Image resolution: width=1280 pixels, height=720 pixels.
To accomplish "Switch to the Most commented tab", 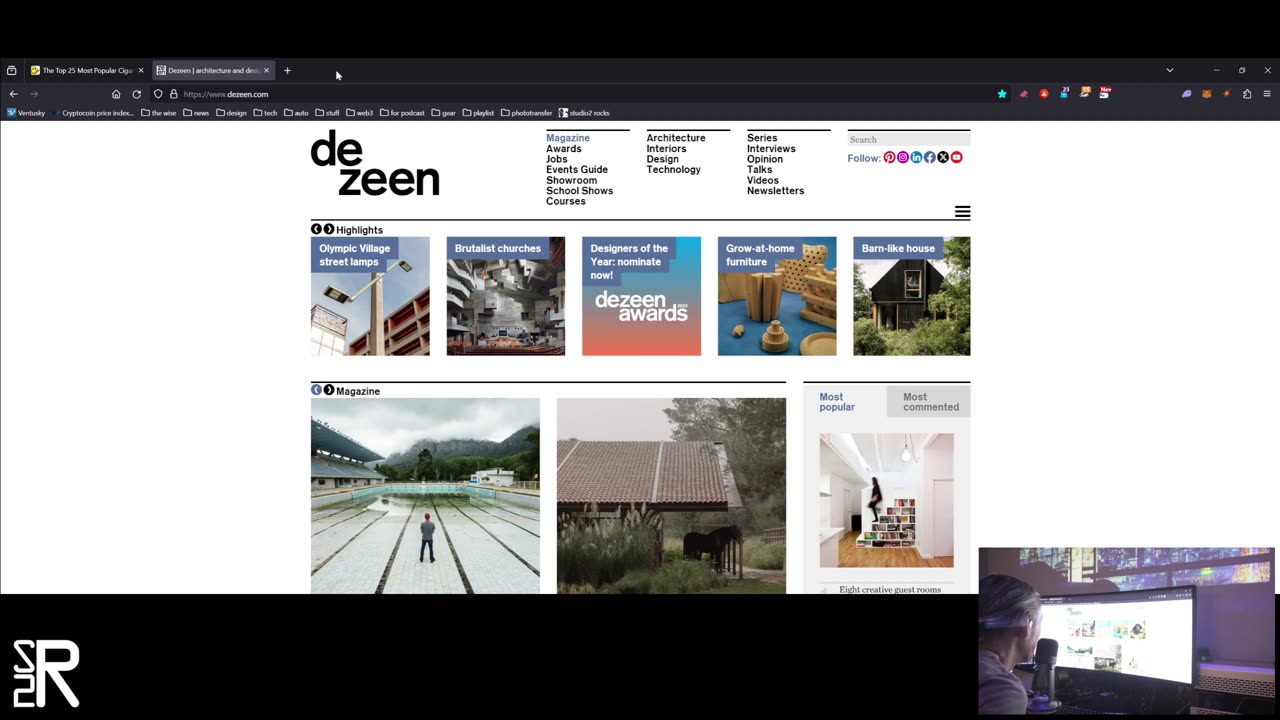I will pos(929,402).
